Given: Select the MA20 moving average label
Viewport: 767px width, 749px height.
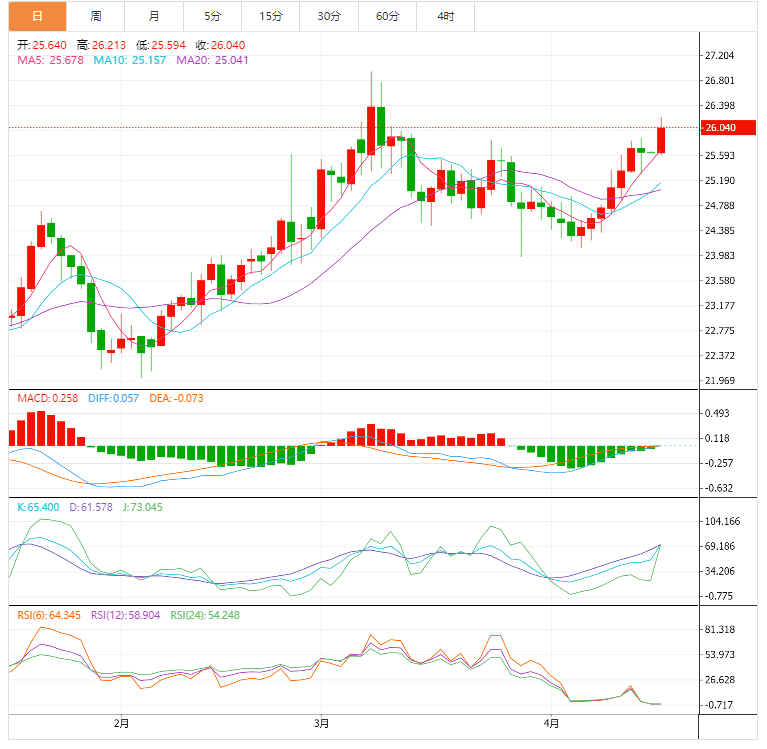Looking at the screenshot, I should [x=212, y=60].
